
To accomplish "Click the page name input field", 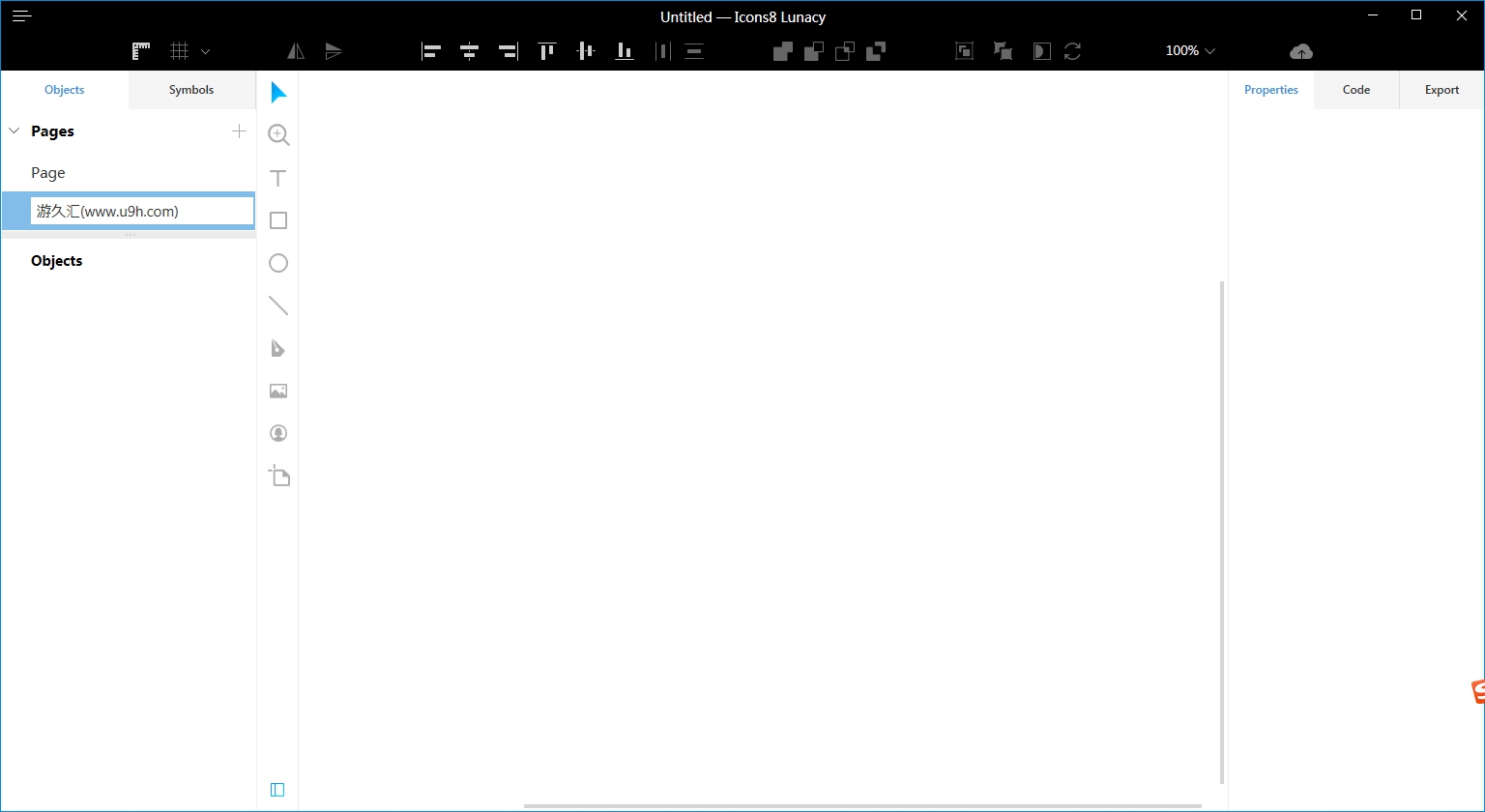I will tap(142, 211).
